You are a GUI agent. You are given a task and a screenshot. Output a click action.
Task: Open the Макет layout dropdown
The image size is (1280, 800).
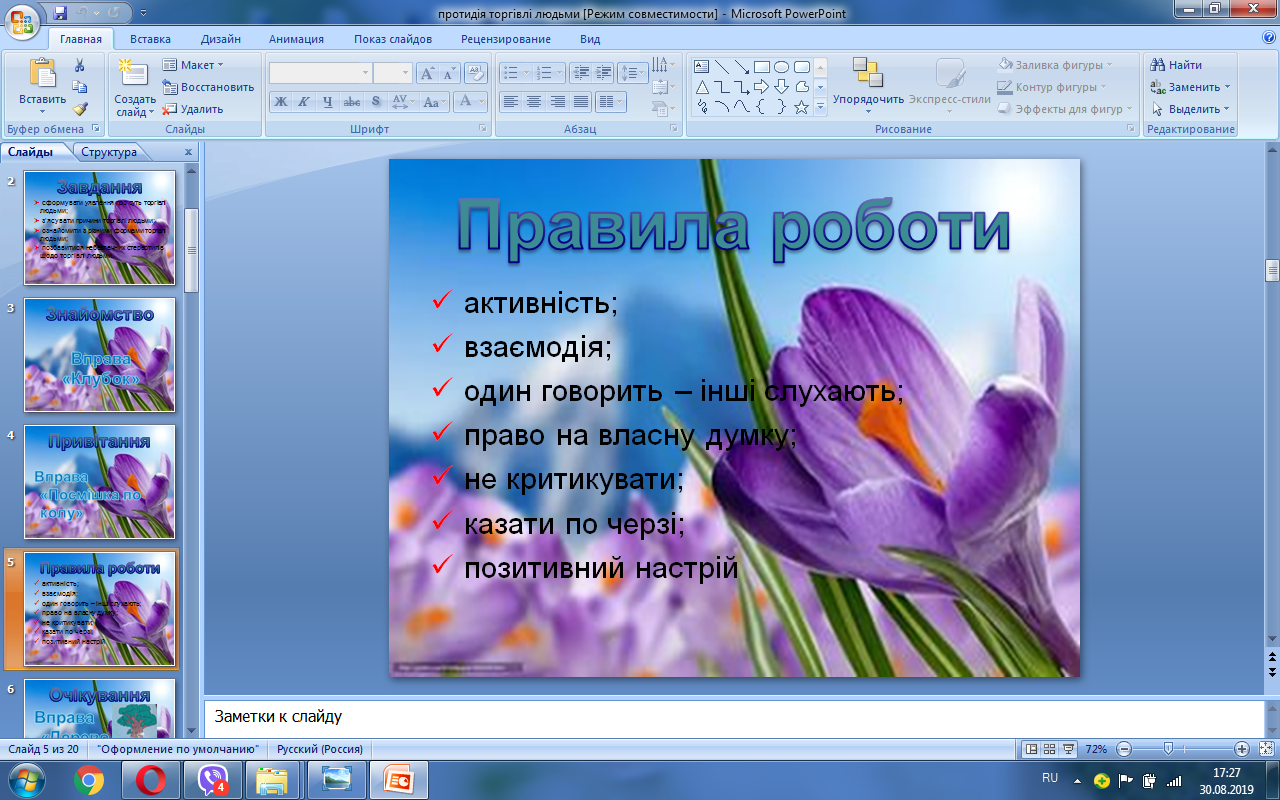tap(194, 65)
